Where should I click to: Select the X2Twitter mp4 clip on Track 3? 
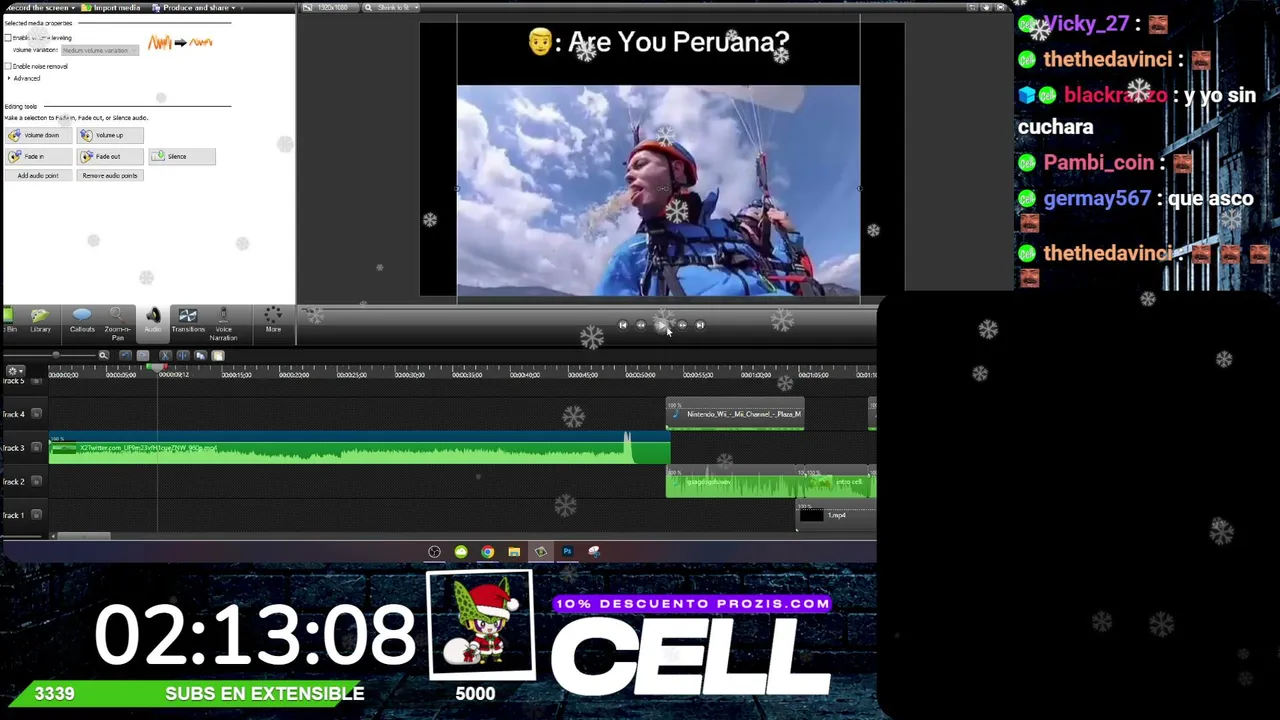pyautogui.click(x=360, y=448)
